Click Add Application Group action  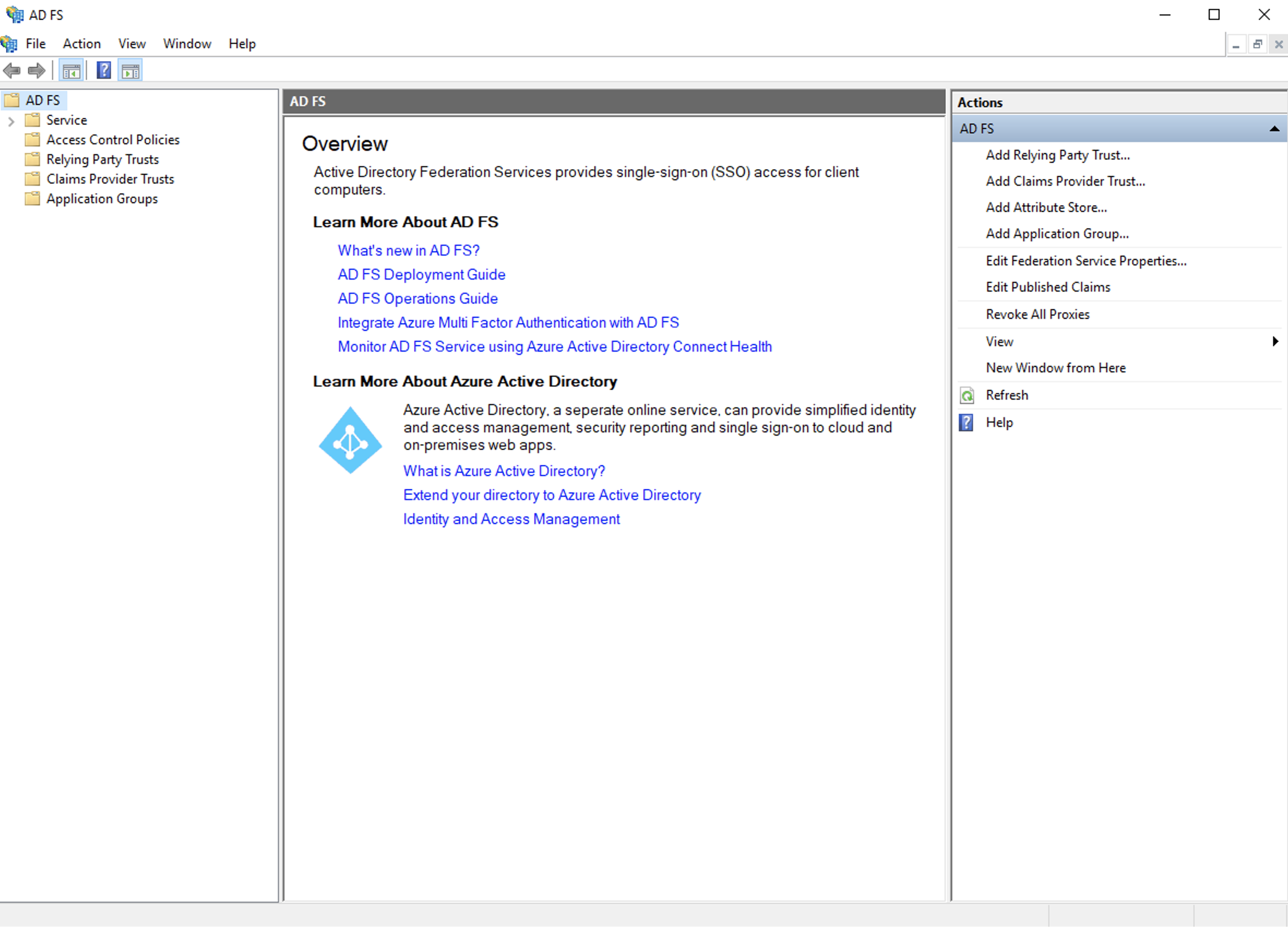(1058, 234)
